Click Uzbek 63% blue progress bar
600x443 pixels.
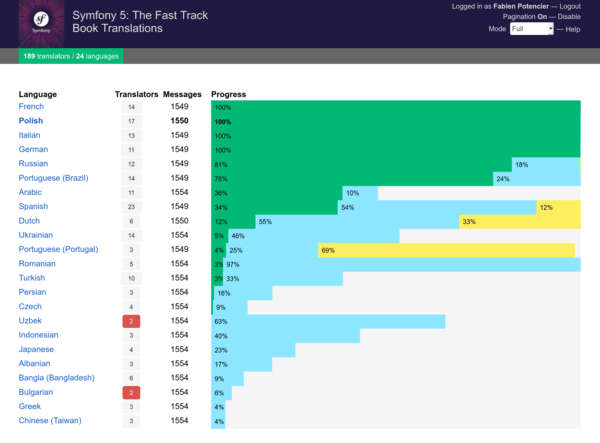click(x=328, y=321)
